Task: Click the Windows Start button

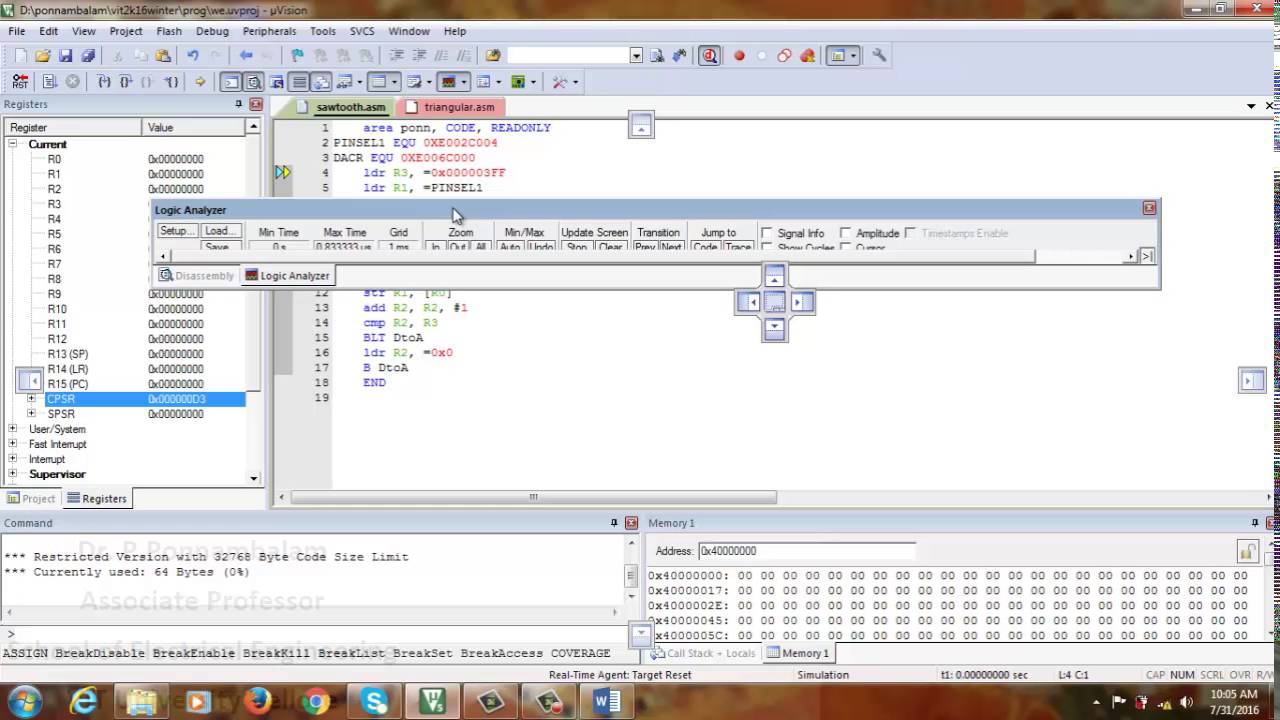Action: [x=24, y=701]
